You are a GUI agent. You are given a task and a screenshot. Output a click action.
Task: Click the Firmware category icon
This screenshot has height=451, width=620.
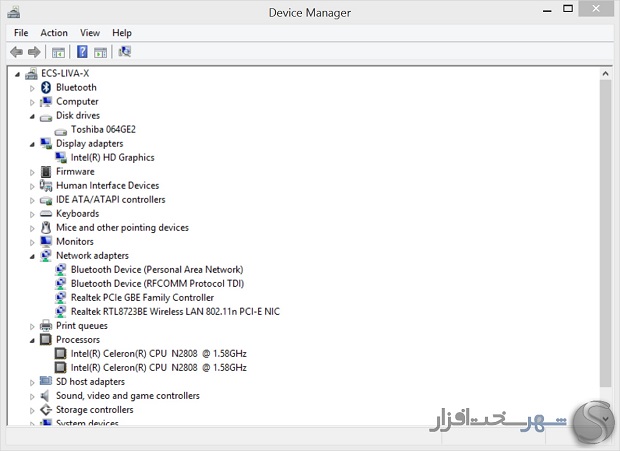coord(46,172)
